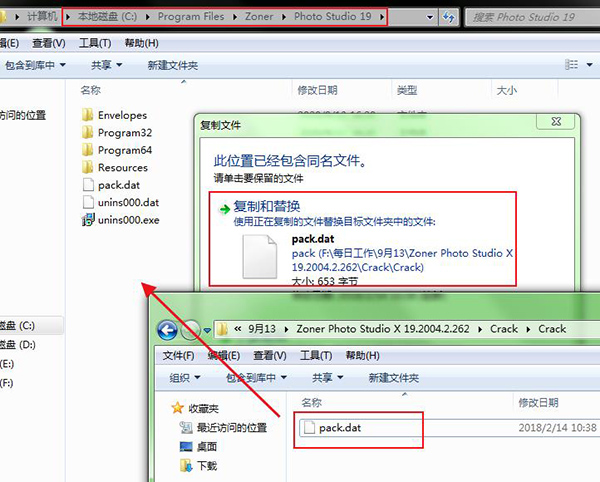600x482 pixels.
Task: Open the 查看(V) menu in main window
Action: pyautogui.click(x=49, y=43)
